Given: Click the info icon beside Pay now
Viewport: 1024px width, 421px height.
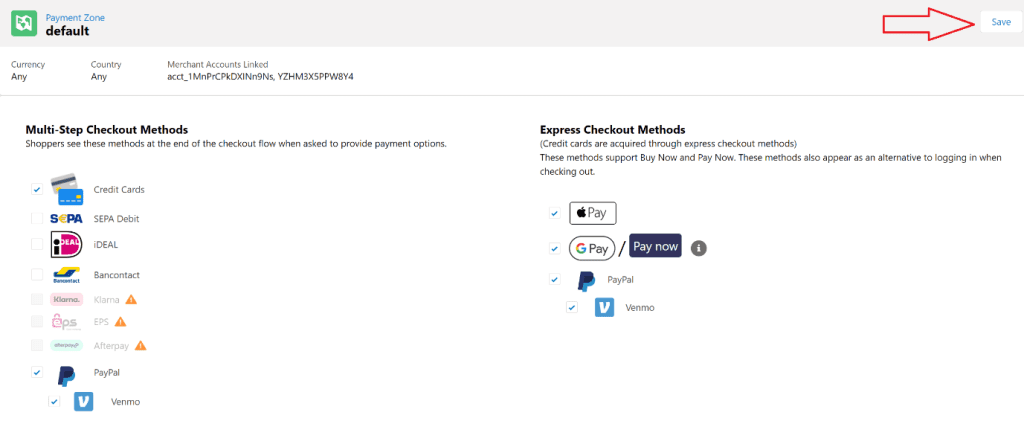Looking at the screenshot, I should [x=699, y=248].
